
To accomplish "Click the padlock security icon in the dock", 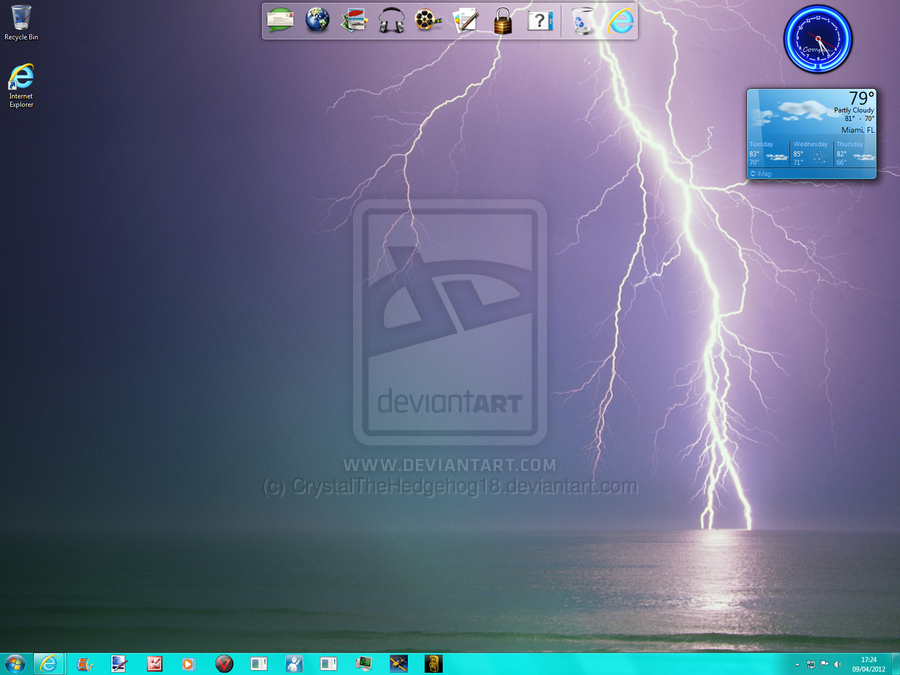I will 503,20.
